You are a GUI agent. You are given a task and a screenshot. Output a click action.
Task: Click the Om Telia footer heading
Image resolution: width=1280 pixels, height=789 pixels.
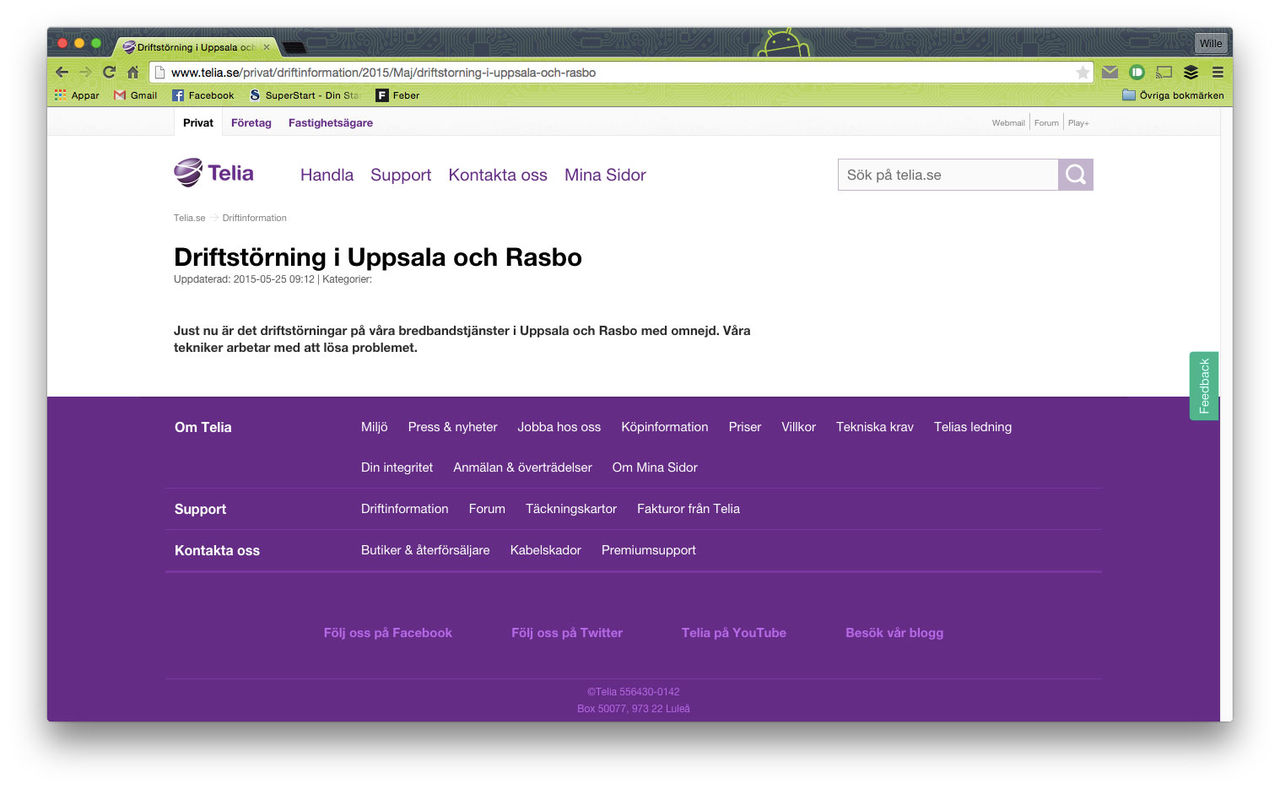[x=203, y=427]
